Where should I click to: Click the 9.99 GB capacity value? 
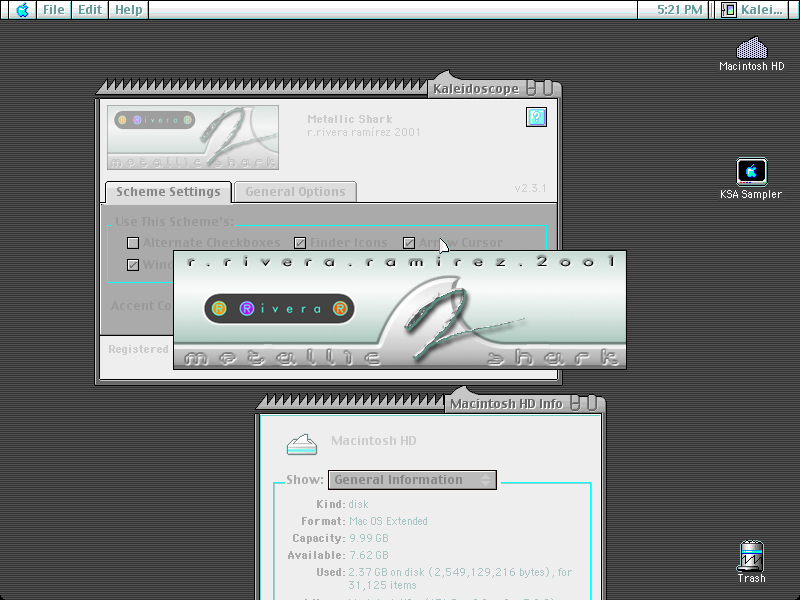[368, 538]
